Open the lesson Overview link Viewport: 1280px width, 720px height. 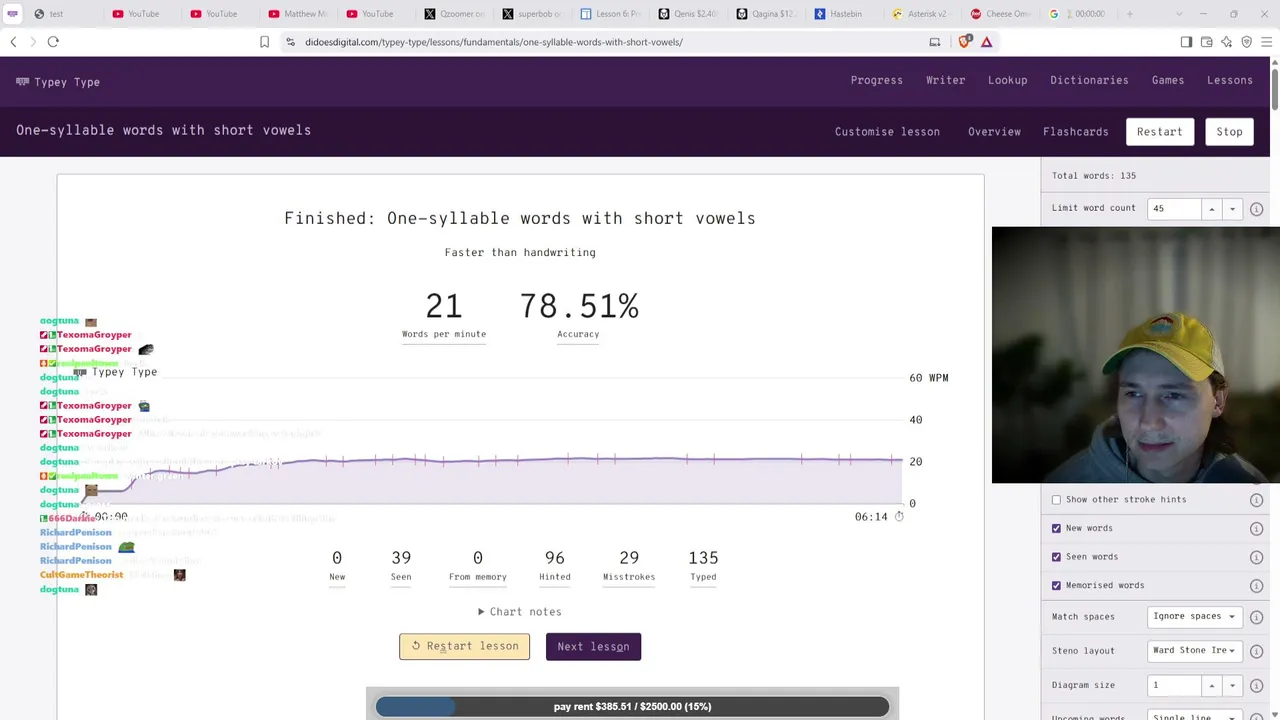point(994,132)
